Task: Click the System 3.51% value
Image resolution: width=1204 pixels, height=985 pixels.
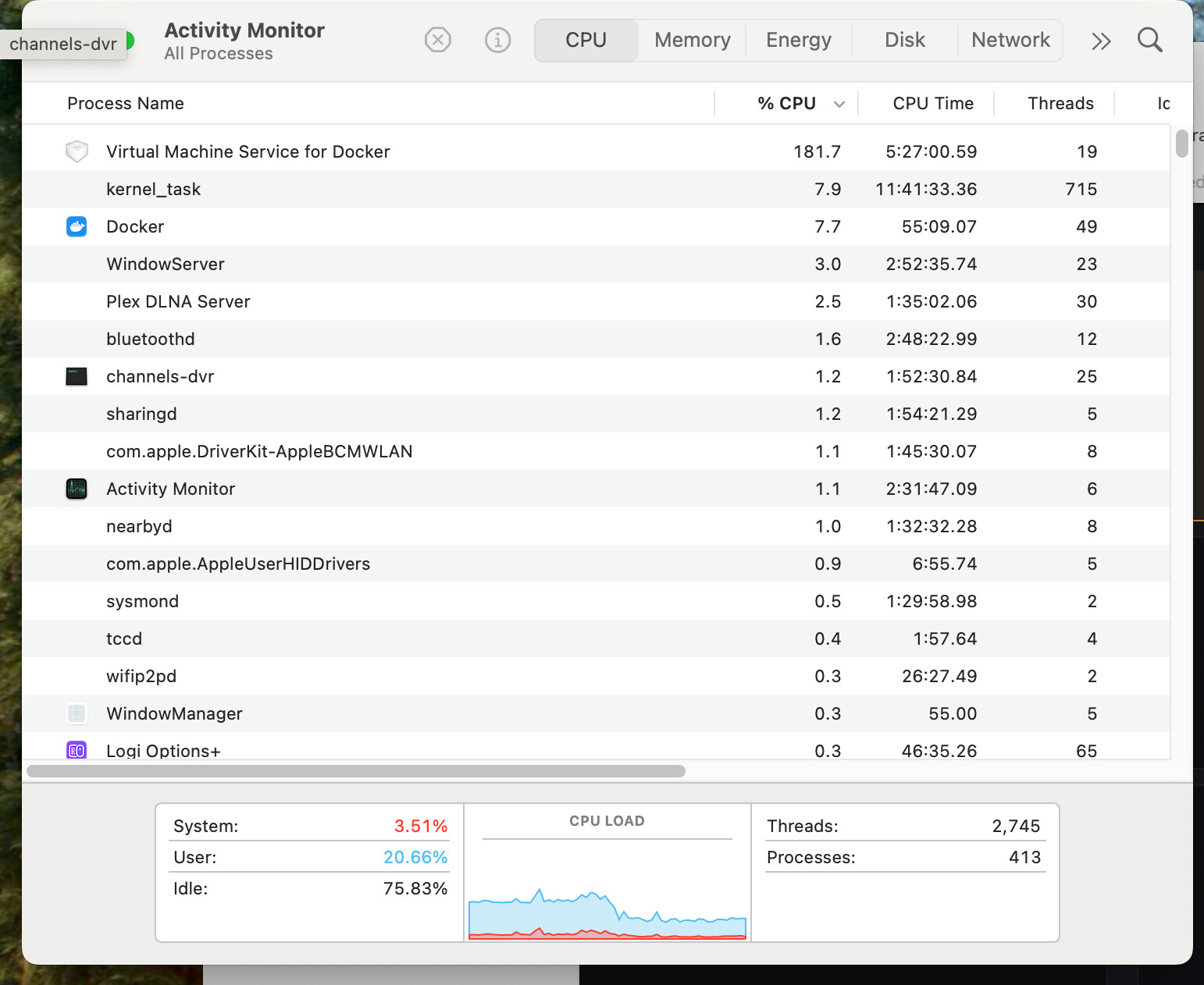Action: click(421, 826)
